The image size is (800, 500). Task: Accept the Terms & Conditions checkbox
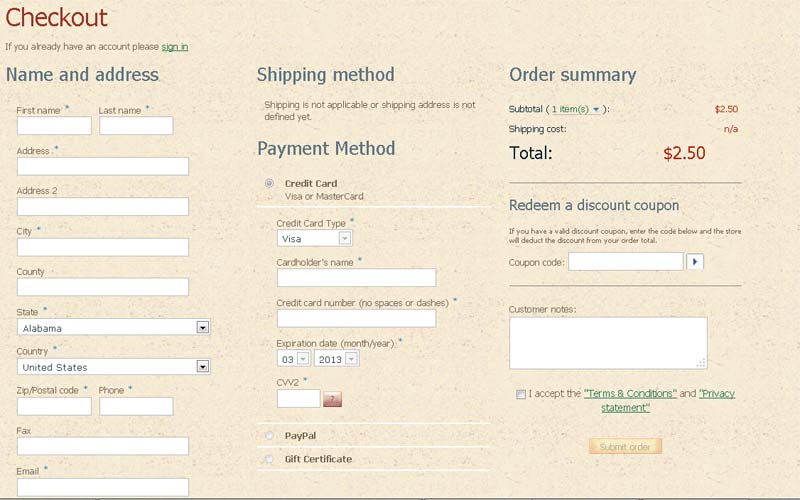(x=521, y=394)
